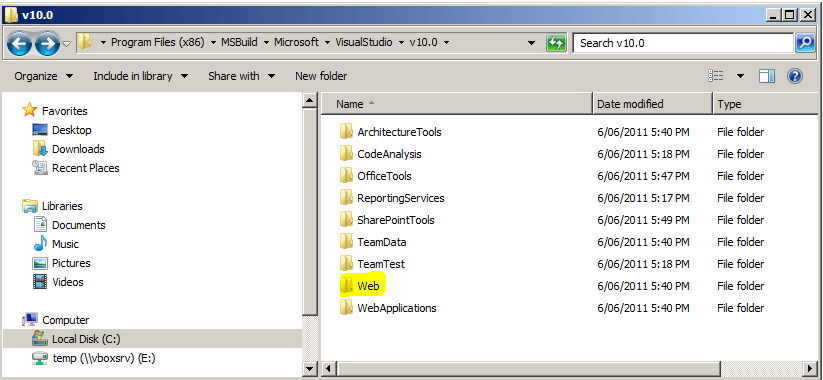This screenshot has height=380, width=823.
Task: Click the New folder button
Action: [321, 76]
